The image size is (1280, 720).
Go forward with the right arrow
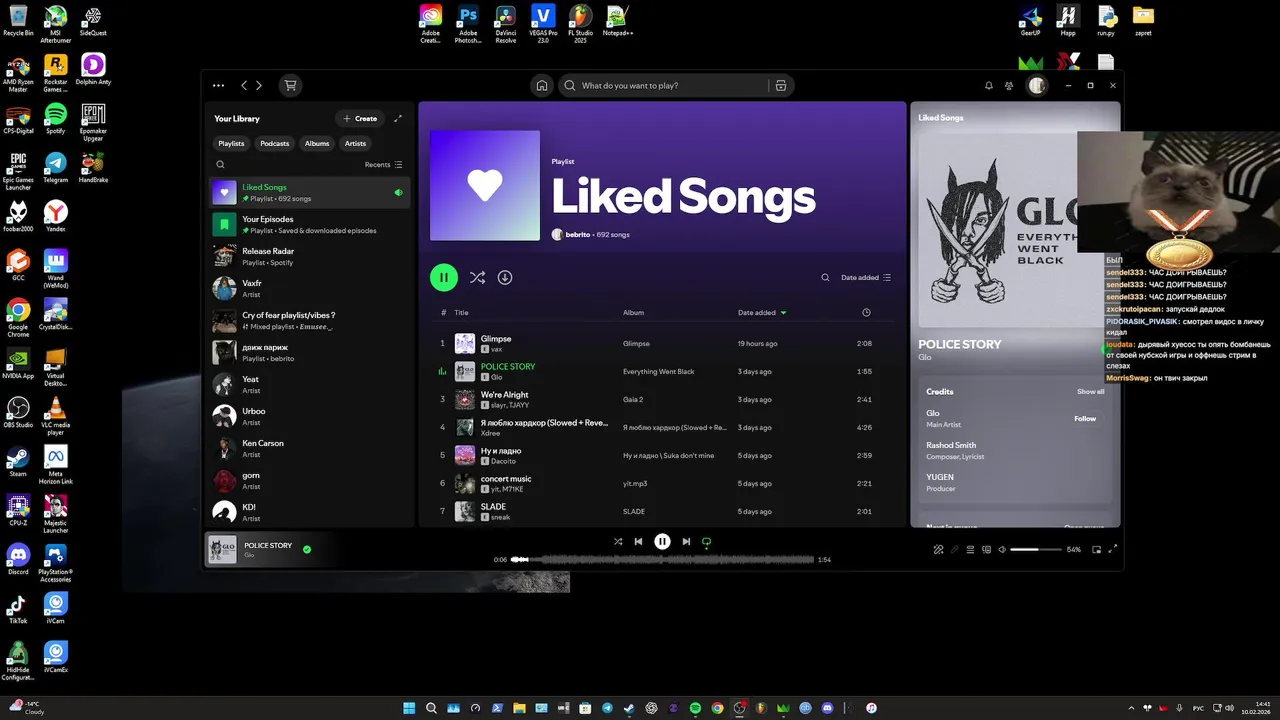pyautogui.click(x=259, y=85)
